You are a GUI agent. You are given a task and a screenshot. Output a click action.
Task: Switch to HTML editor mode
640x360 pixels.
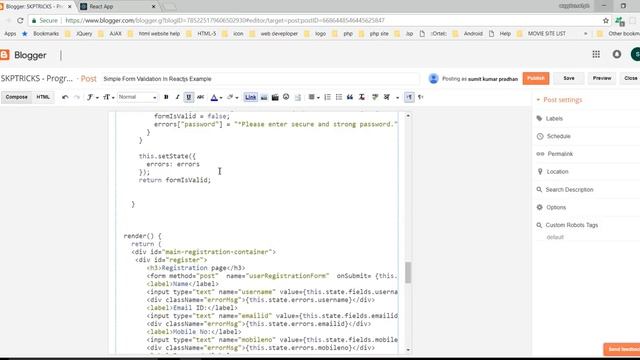coord(43,97)
